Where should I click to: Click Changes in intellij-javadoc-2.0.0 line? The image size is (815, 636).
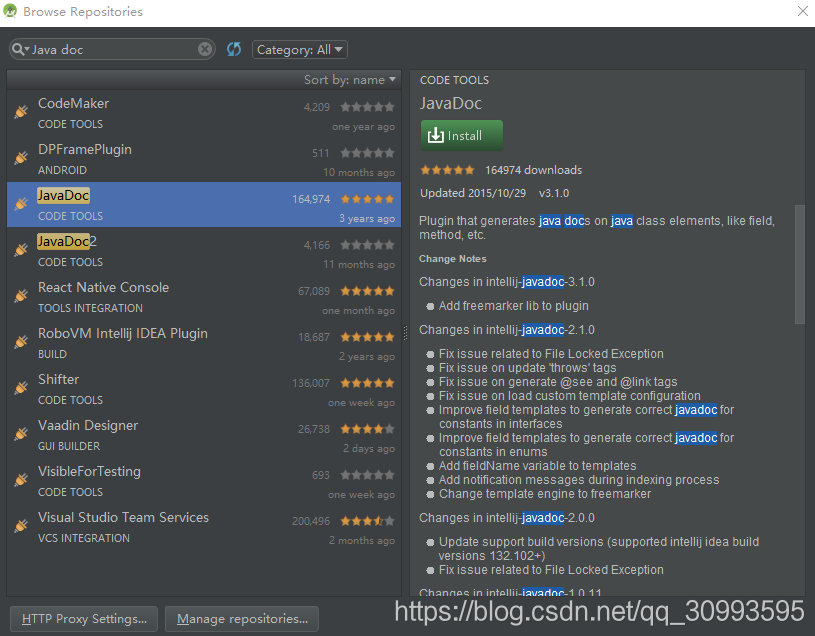(507, 518)
